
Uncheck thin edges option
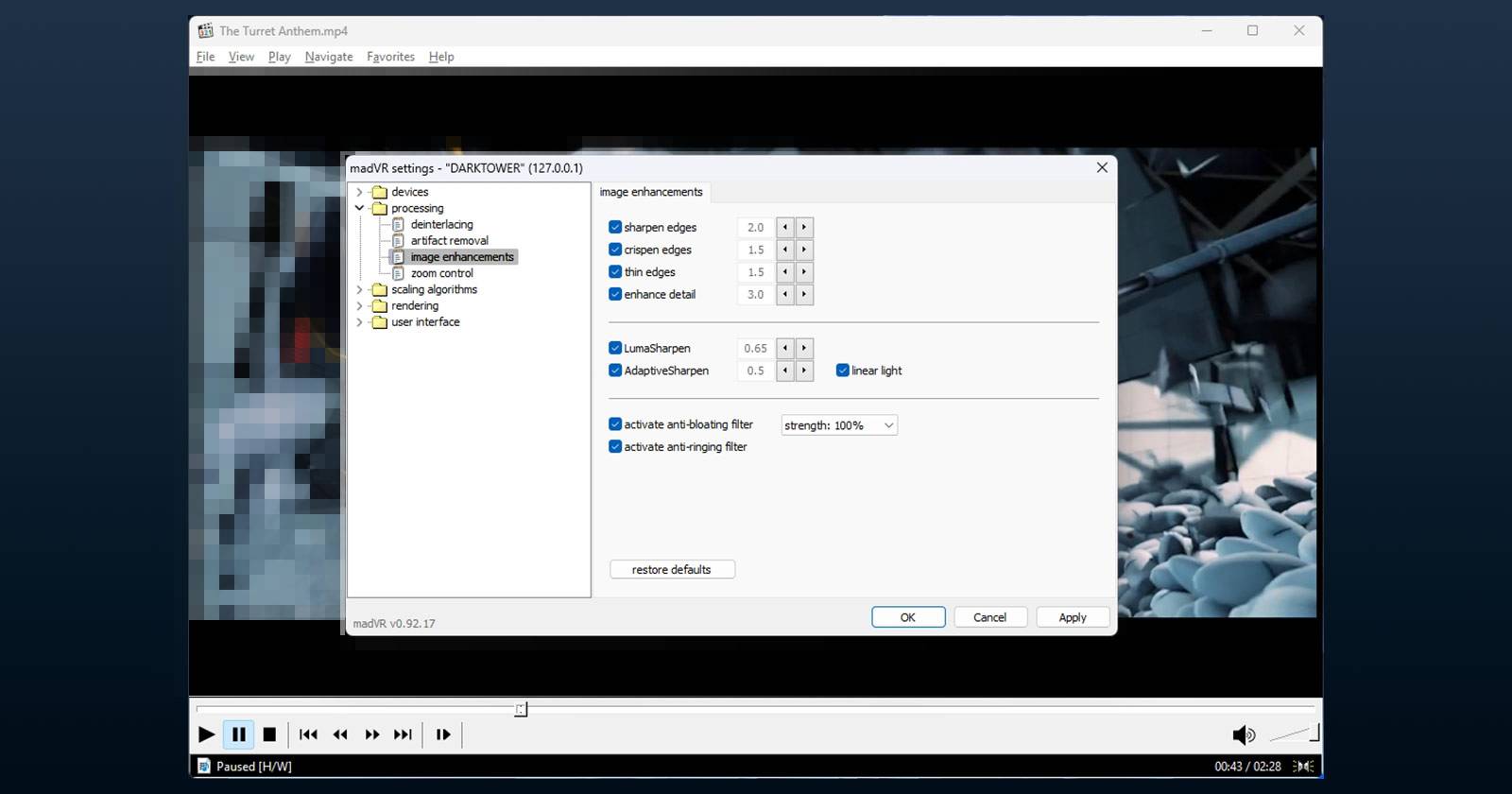pyautogui.click(x=615, y=272)
